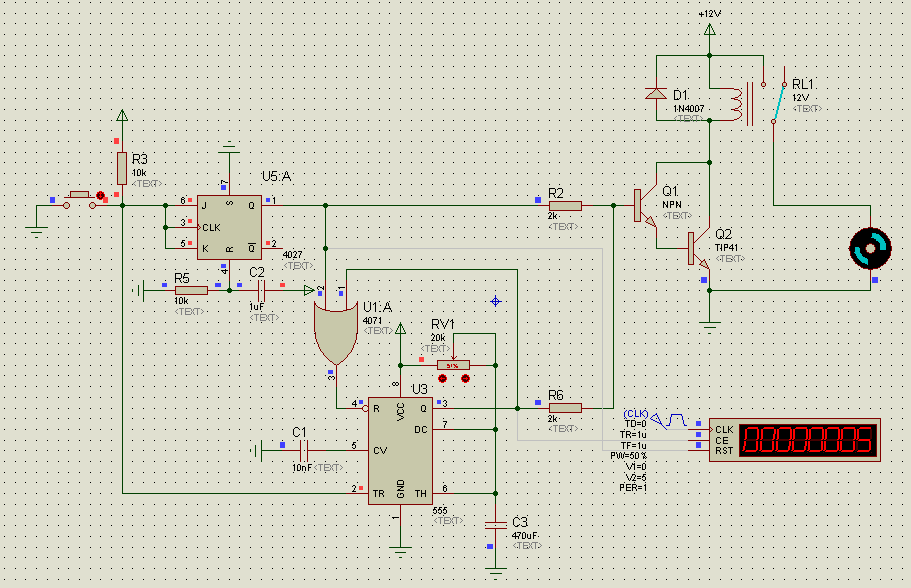Screen dimensions: 911x588
Task: Click the 4071 part number text
Action: tap(372, 320)
